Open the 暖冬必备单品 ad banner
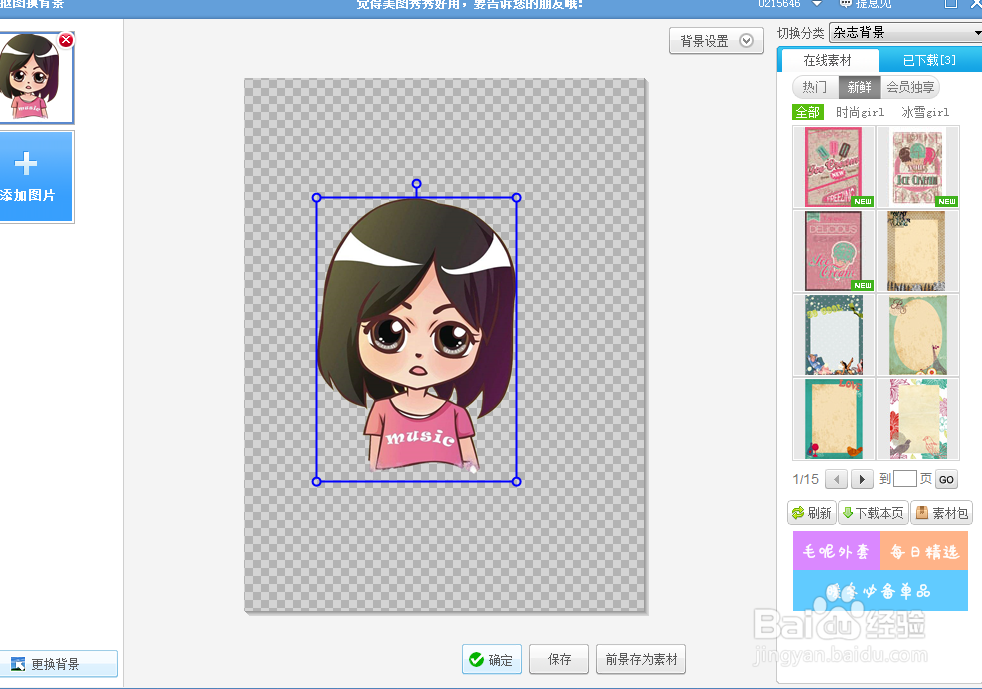The height and width of the screenshot is (689, 982). point(880,591)
